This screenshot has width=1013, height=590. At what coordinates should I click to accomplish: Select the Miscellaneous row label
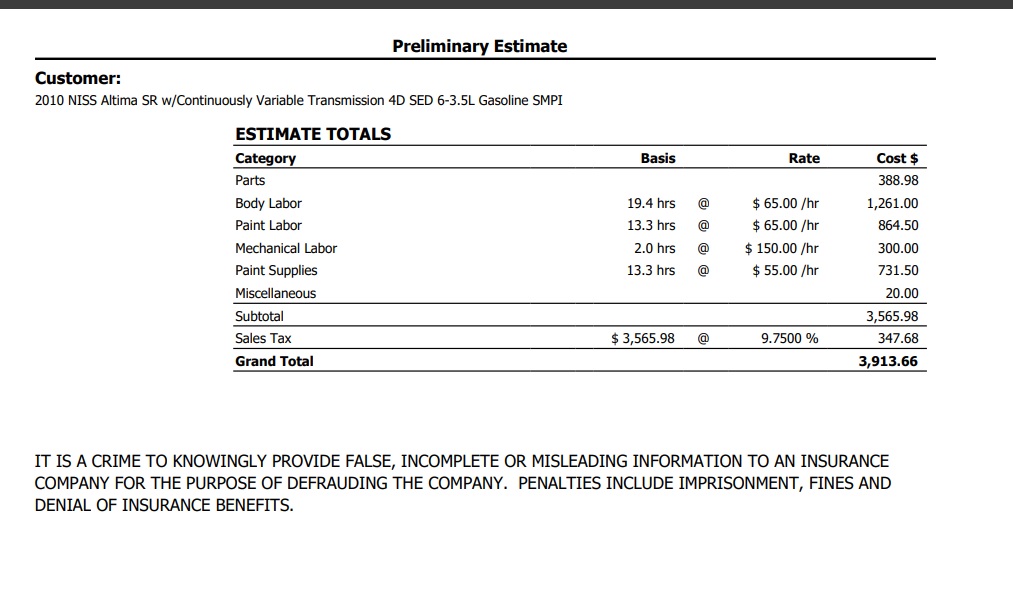coord(275,293)
